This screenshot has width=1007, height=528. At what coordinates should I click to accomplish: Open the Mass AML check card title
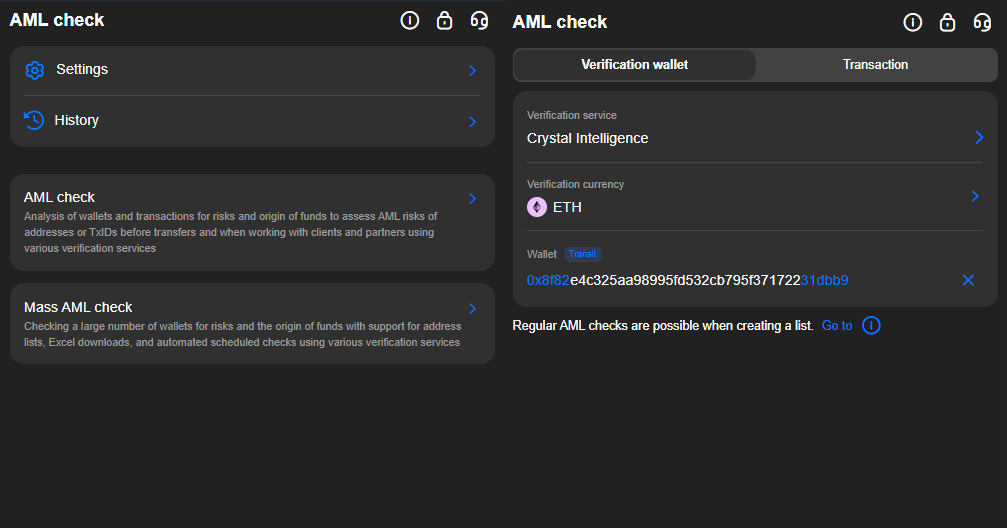tap(78, 307)
